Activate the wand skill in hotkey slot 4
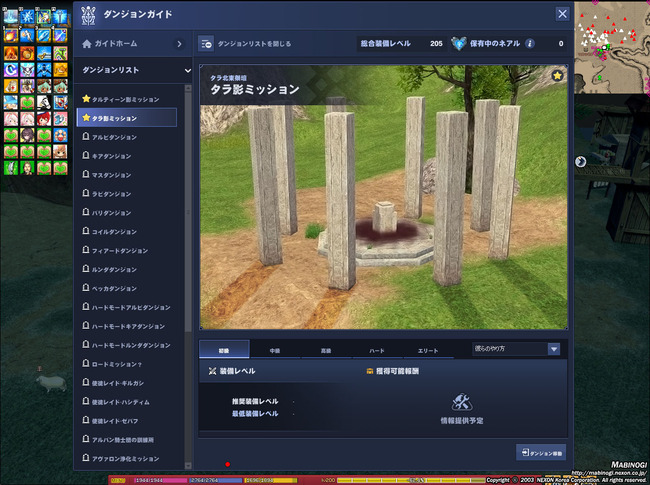Image resolution: width=650 pixels, height=485 pixels. tap(60, 36)
